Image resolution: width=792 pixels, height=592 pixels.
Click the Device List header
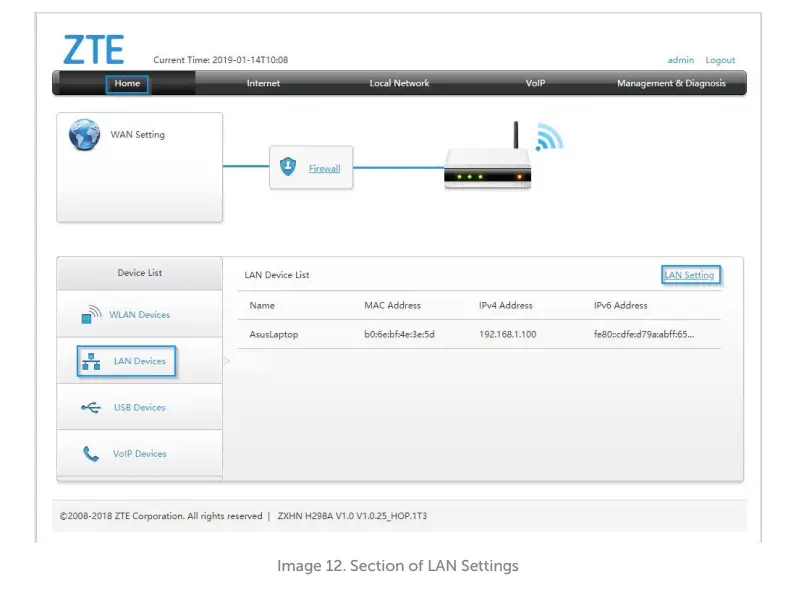click(x=140, y=273)
